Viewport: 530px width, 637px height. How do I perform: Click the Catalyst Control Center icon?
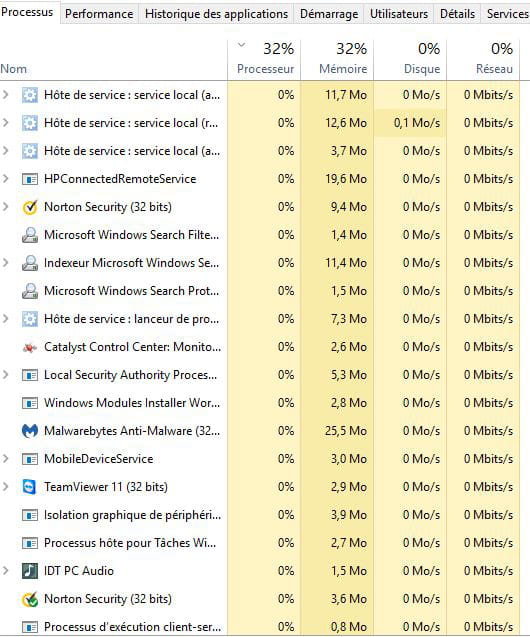tap(30, 347)
